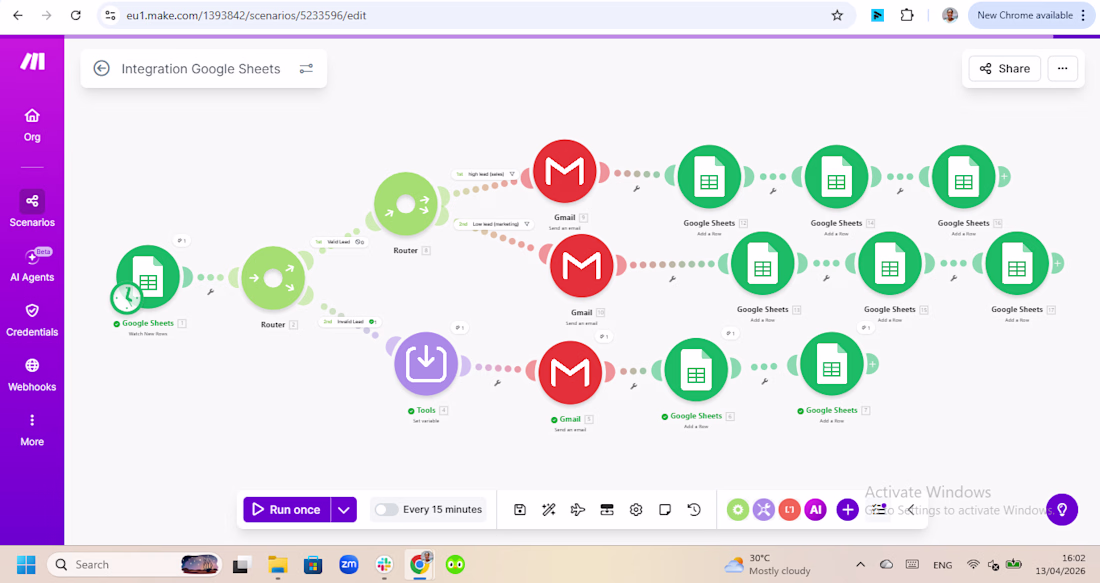Open scenario inputs and outputs icon

[607, 510]
